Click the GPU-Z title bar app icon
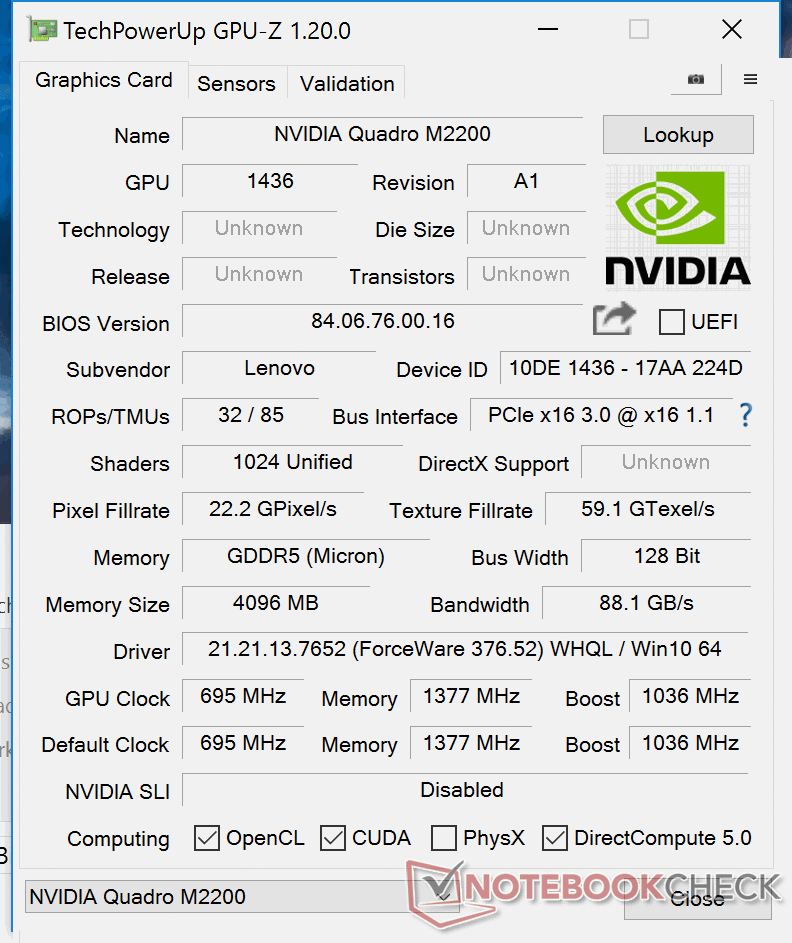This screenshot has width=792, height=943. 43,30
